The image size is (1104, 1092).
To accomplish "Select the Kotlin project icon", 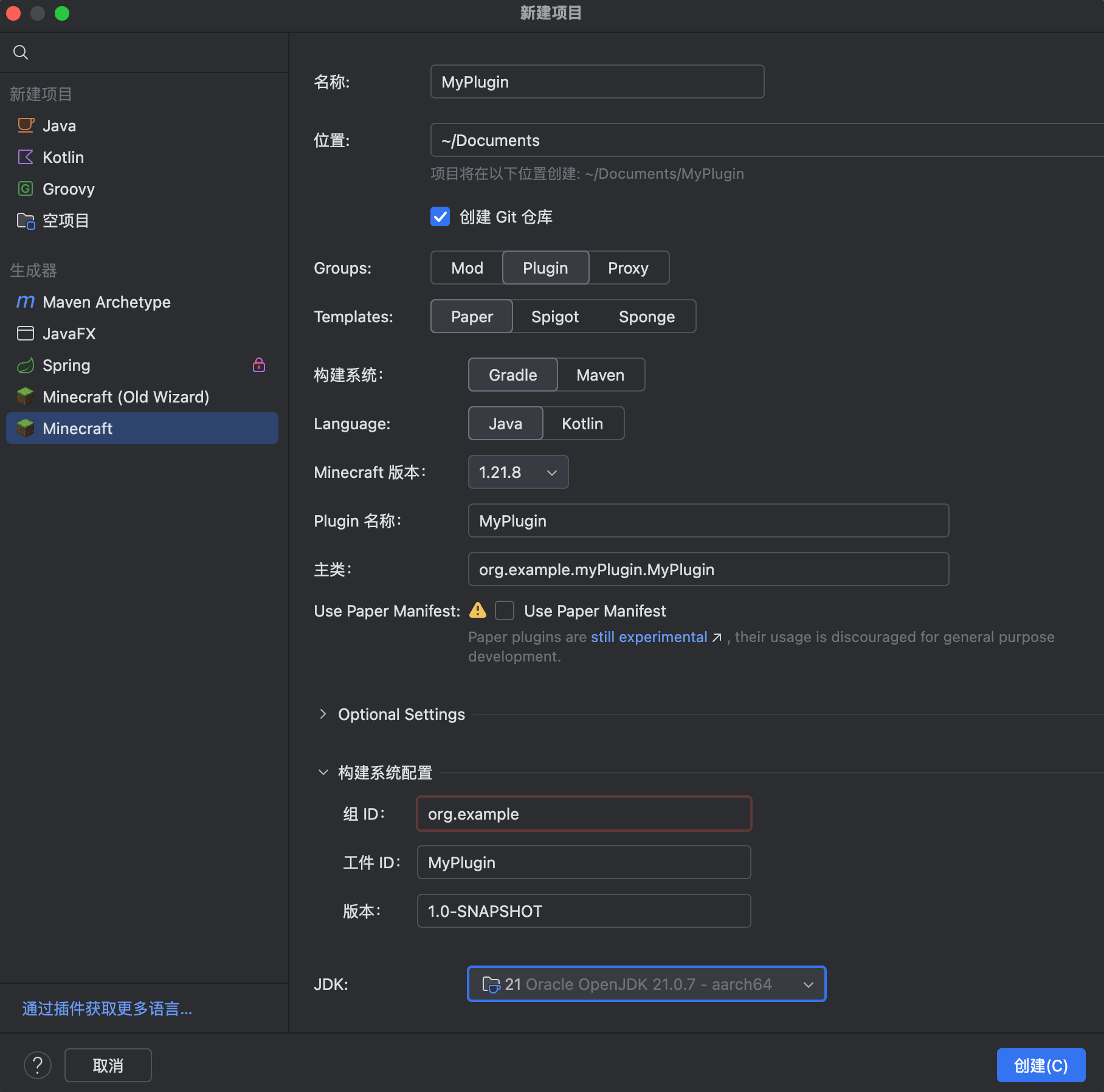I will (26, 157).
